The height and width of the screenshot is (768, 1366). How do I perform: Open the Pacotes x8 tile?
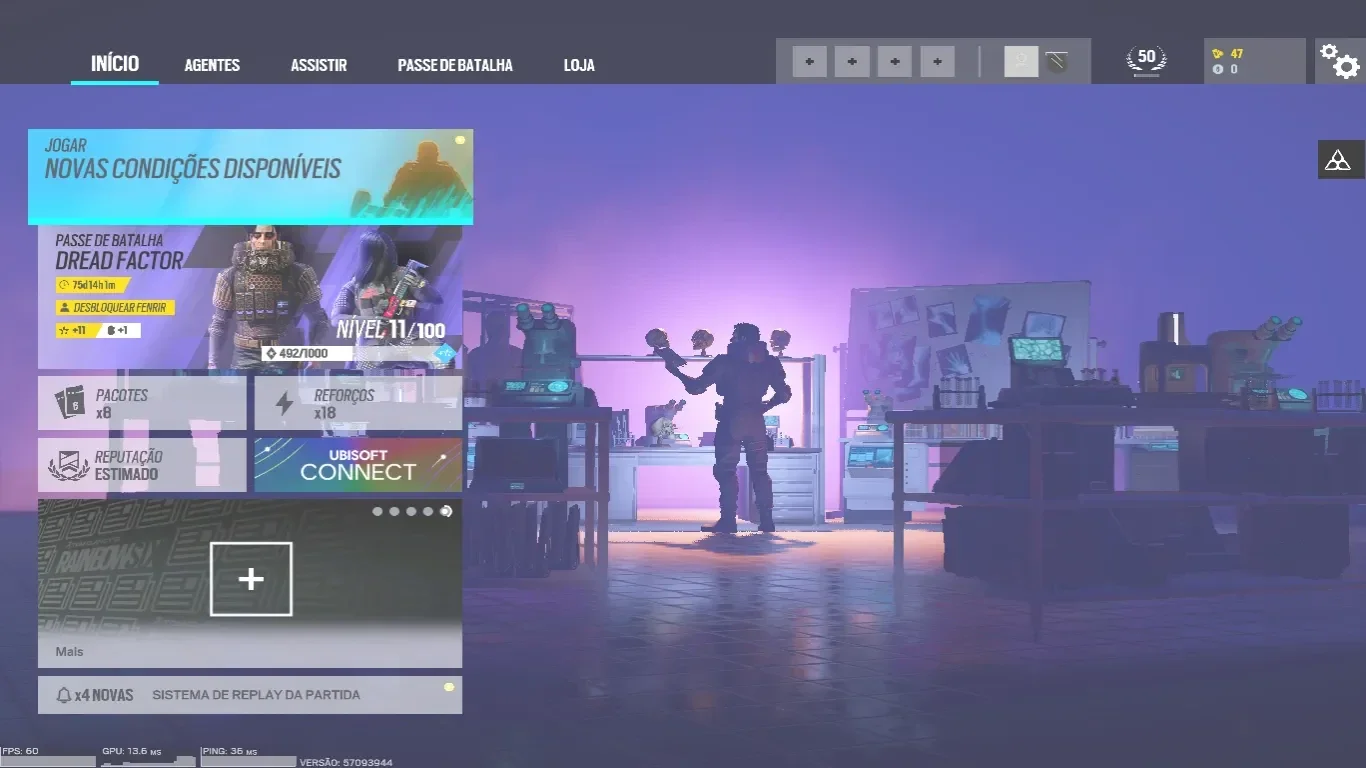[x=142, y=403]
